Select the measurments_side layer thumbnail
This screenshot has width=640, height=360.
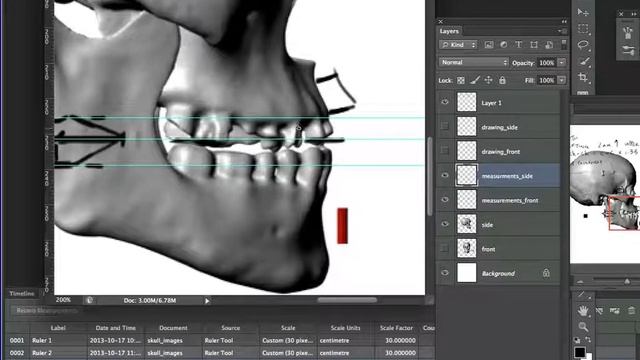tap(467, 176)
